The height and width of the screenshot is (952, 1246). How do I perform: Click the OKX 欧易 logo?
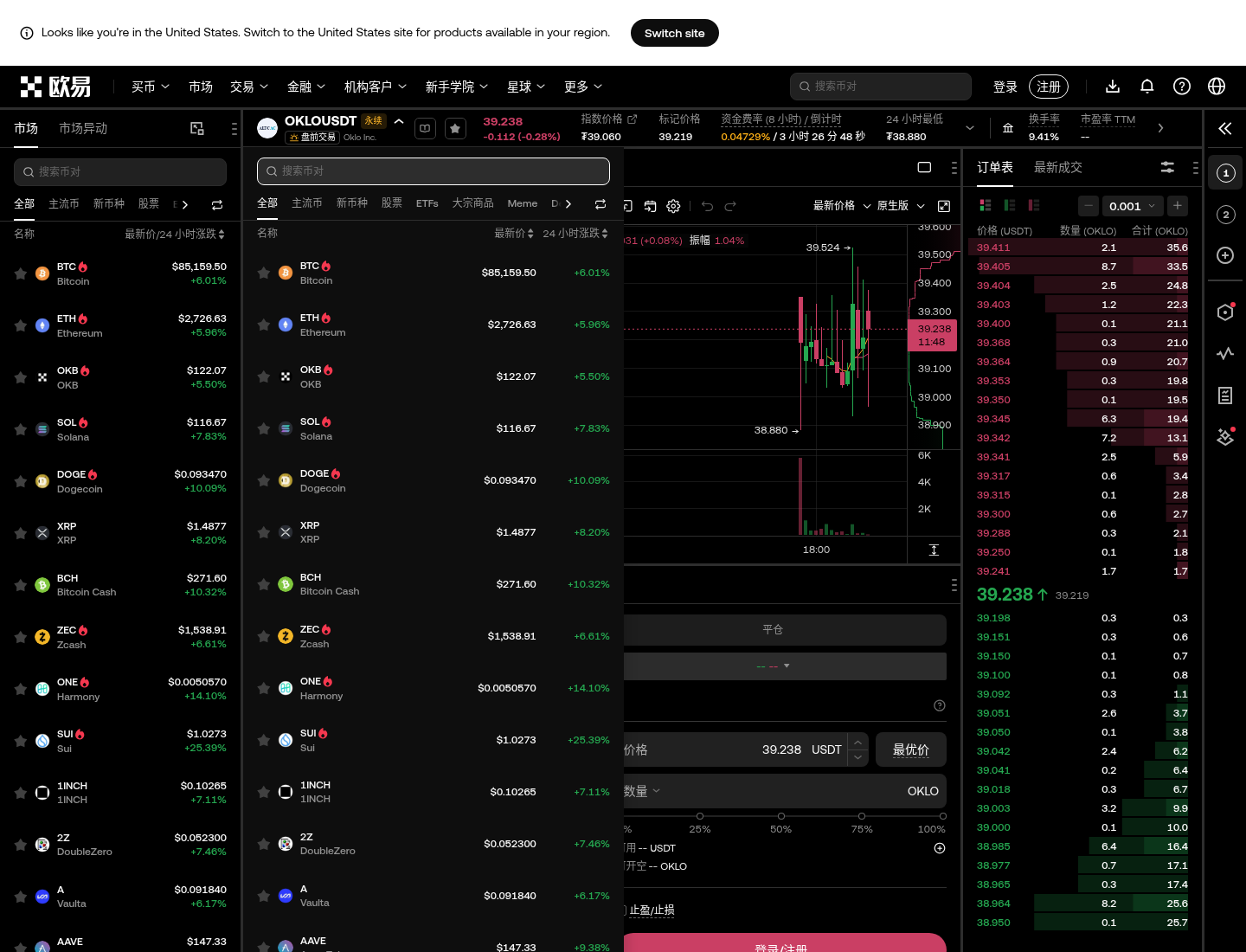click(x=55, y=87)
